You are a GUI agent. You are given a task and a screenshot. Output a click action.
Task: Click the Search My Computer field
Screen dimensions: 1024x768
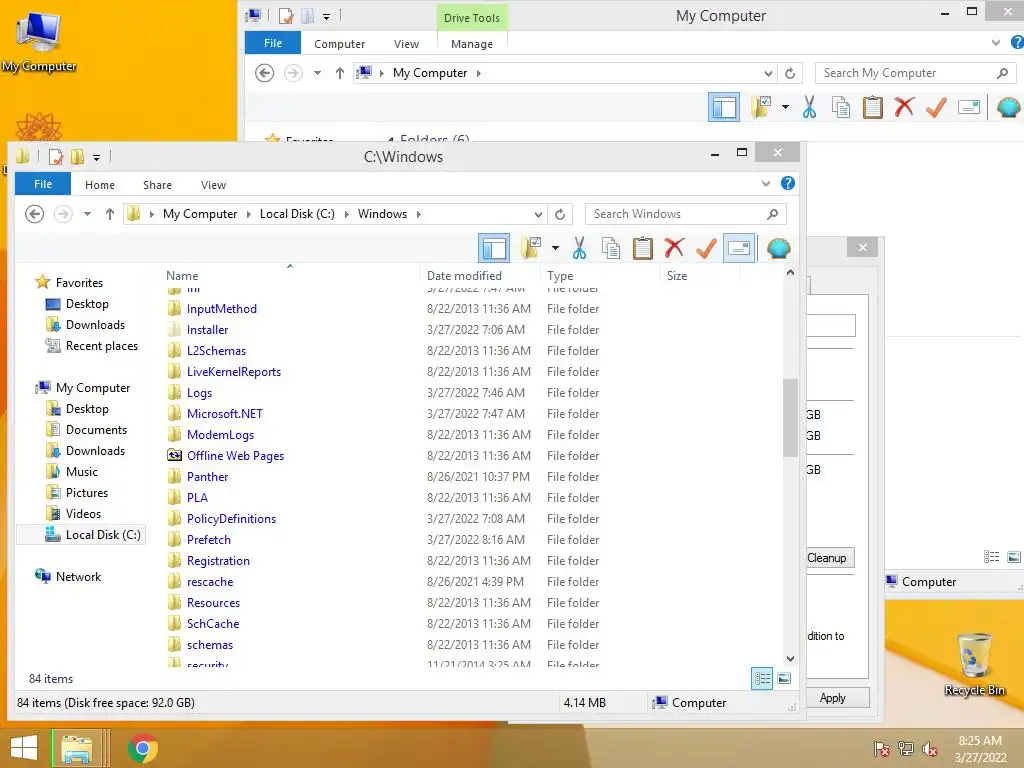(x=916, y=73)
